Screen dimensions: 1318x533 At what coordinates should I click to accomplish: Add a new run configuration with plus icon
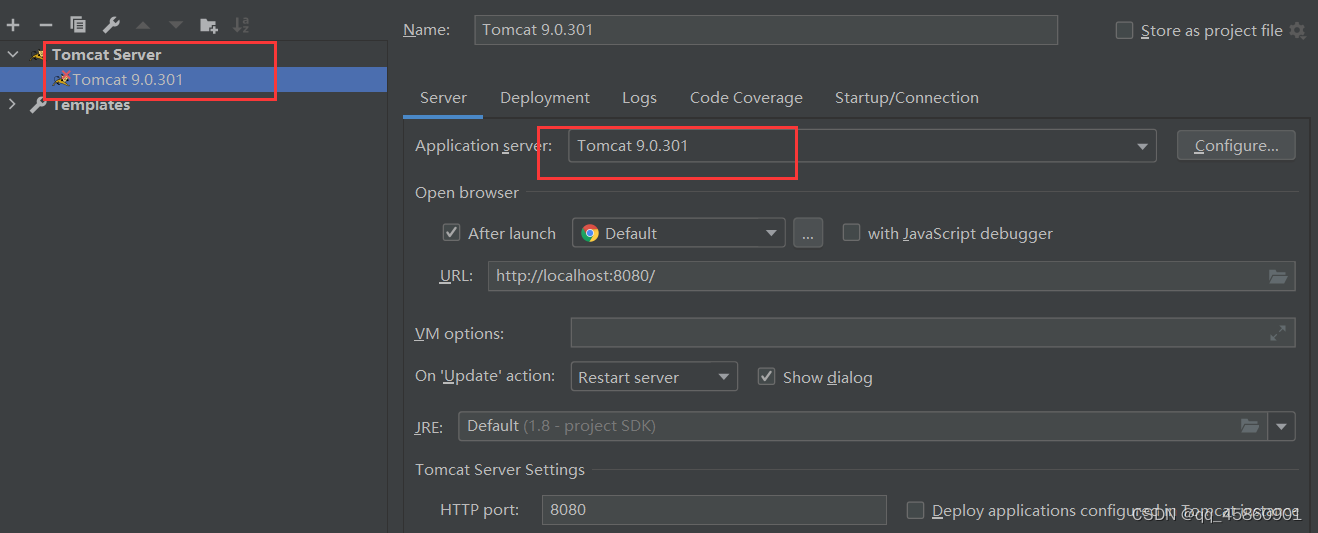pos(14,24)
